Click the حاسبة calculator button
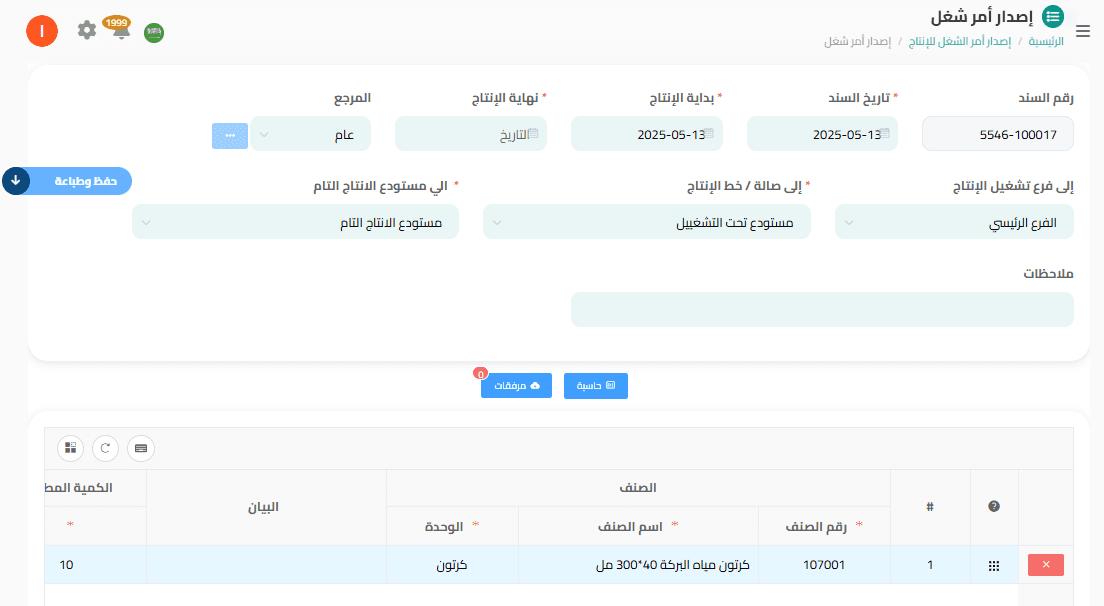 tap(596, 386)
